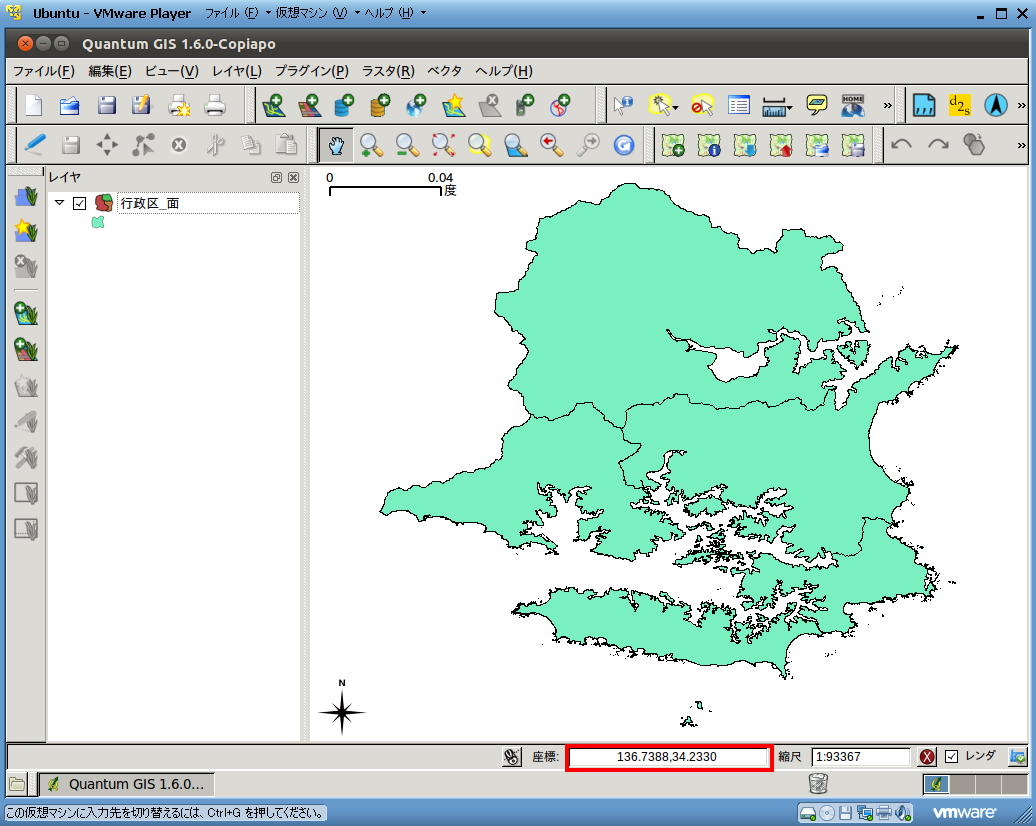Click the 行政区_面 layer color symbol

coord(98,222)
